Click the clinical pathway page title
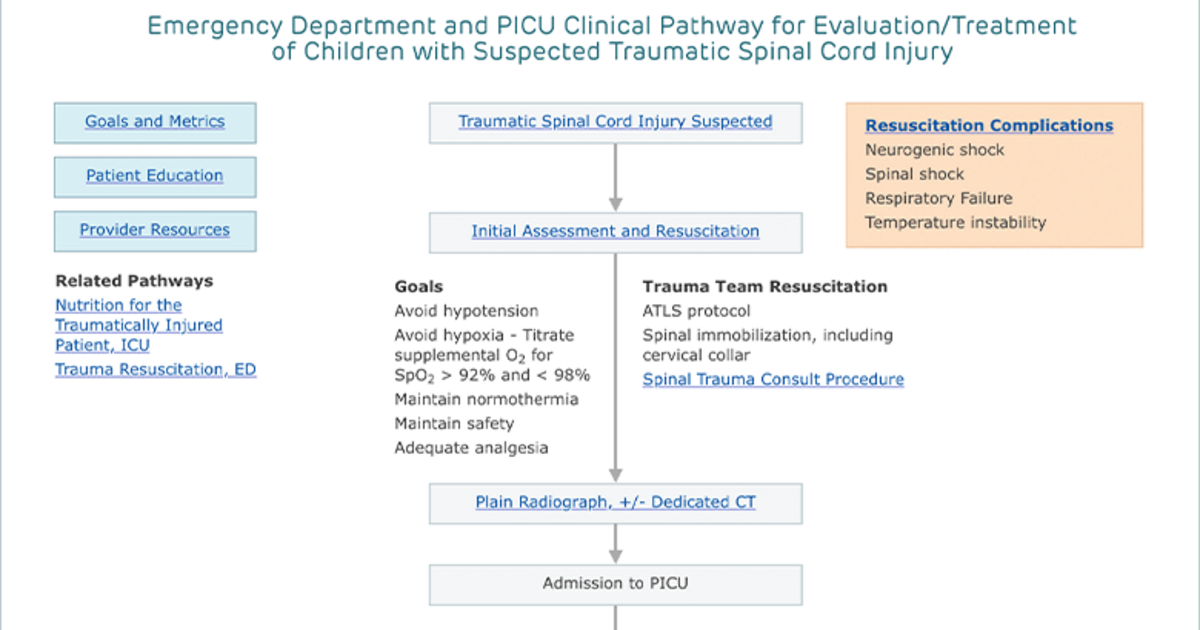 click(x=613, y=38)
